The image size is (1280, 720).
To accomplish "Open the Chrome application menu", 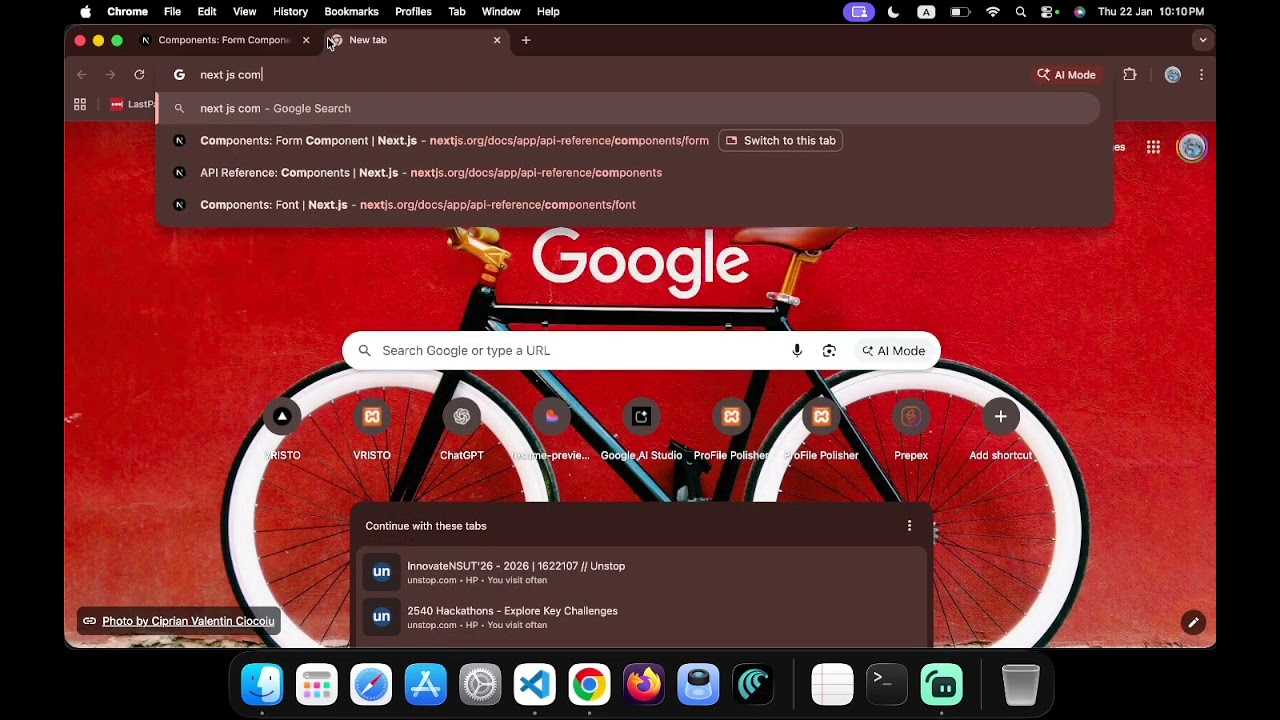I will [x=127, y=12].
